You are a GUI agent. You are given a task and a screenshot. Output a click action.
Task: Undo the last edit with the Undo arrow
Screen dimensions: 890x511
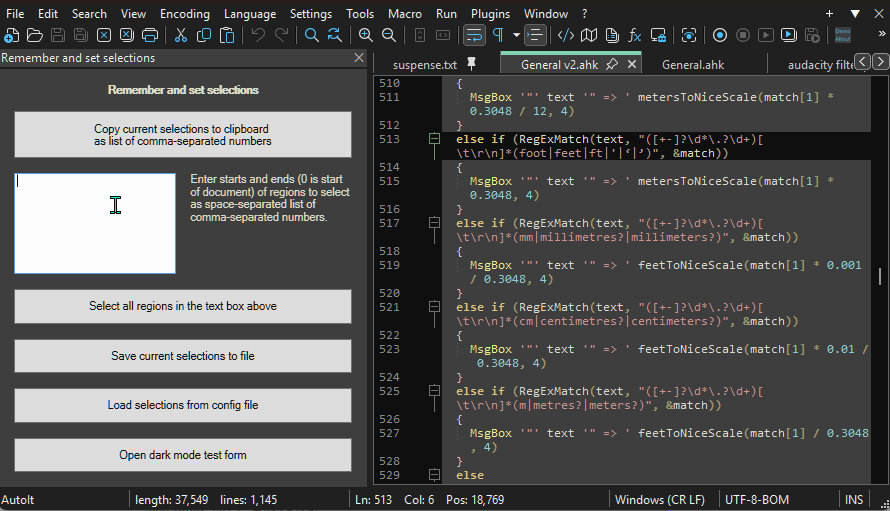[x=258, y=35]
